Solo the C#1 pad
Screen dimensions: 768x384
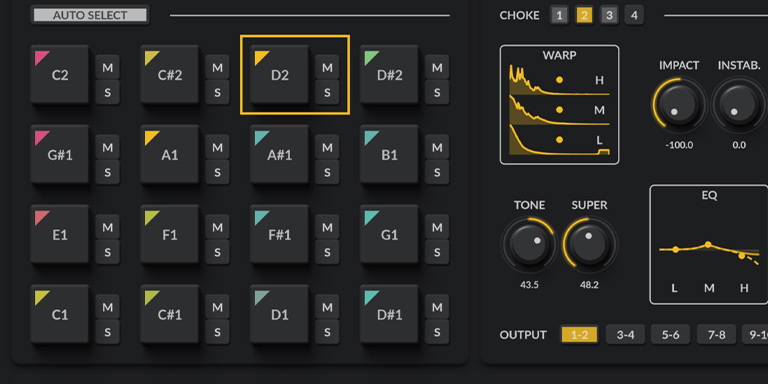[217, 332]
